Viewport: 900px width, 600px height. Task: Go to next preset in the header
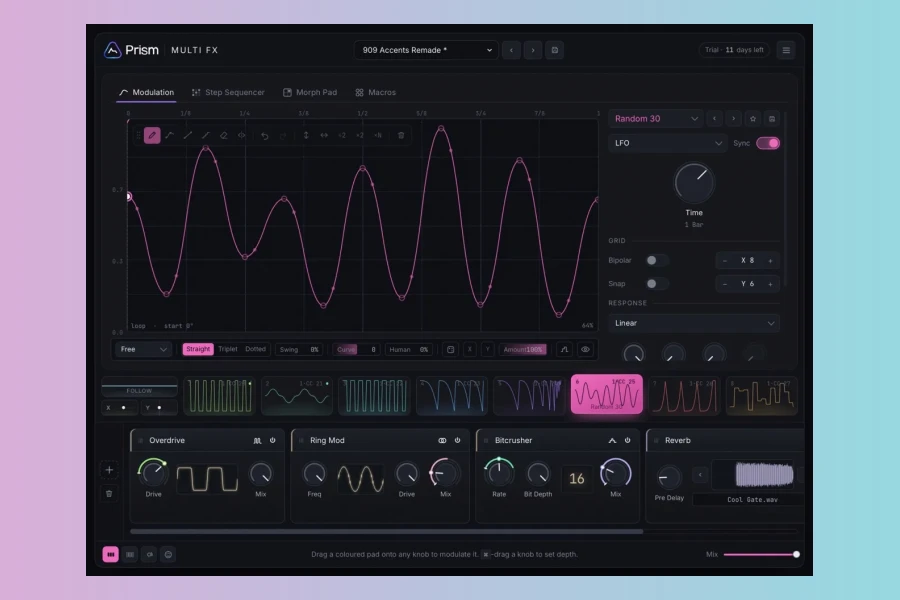coord(533,50)
